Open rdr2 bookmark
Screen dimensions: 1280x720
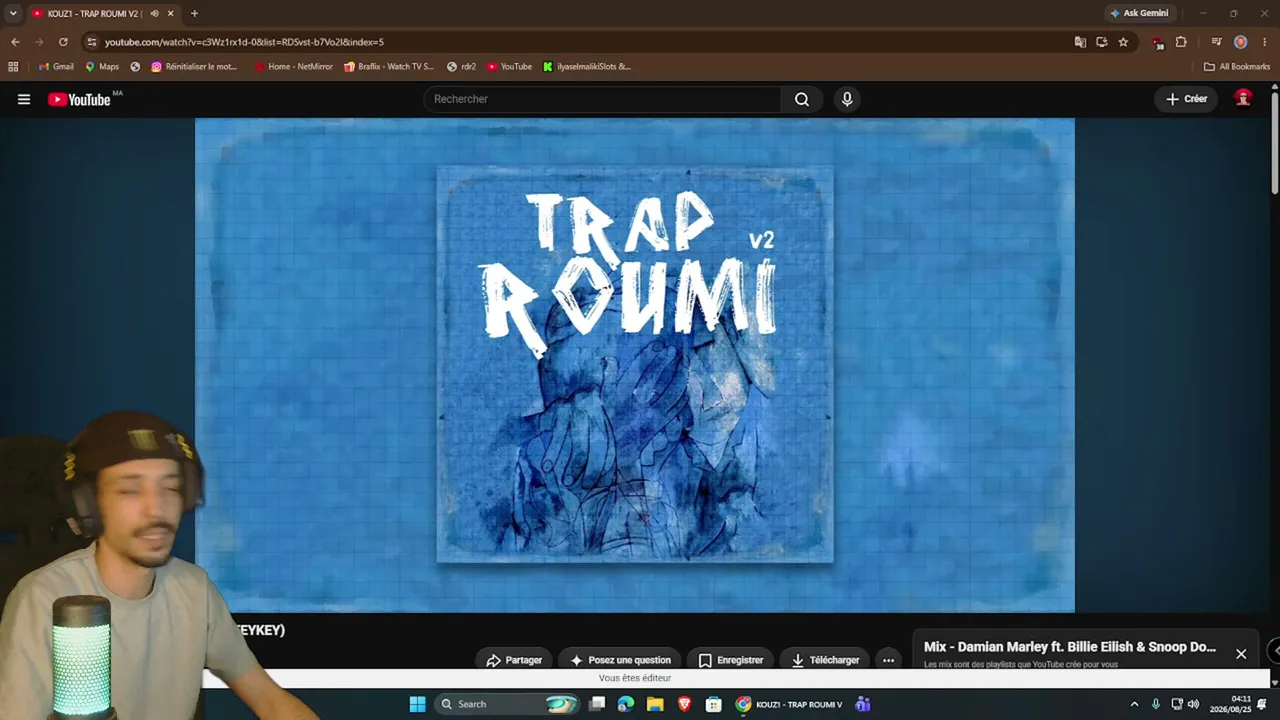tap(461, 67)
